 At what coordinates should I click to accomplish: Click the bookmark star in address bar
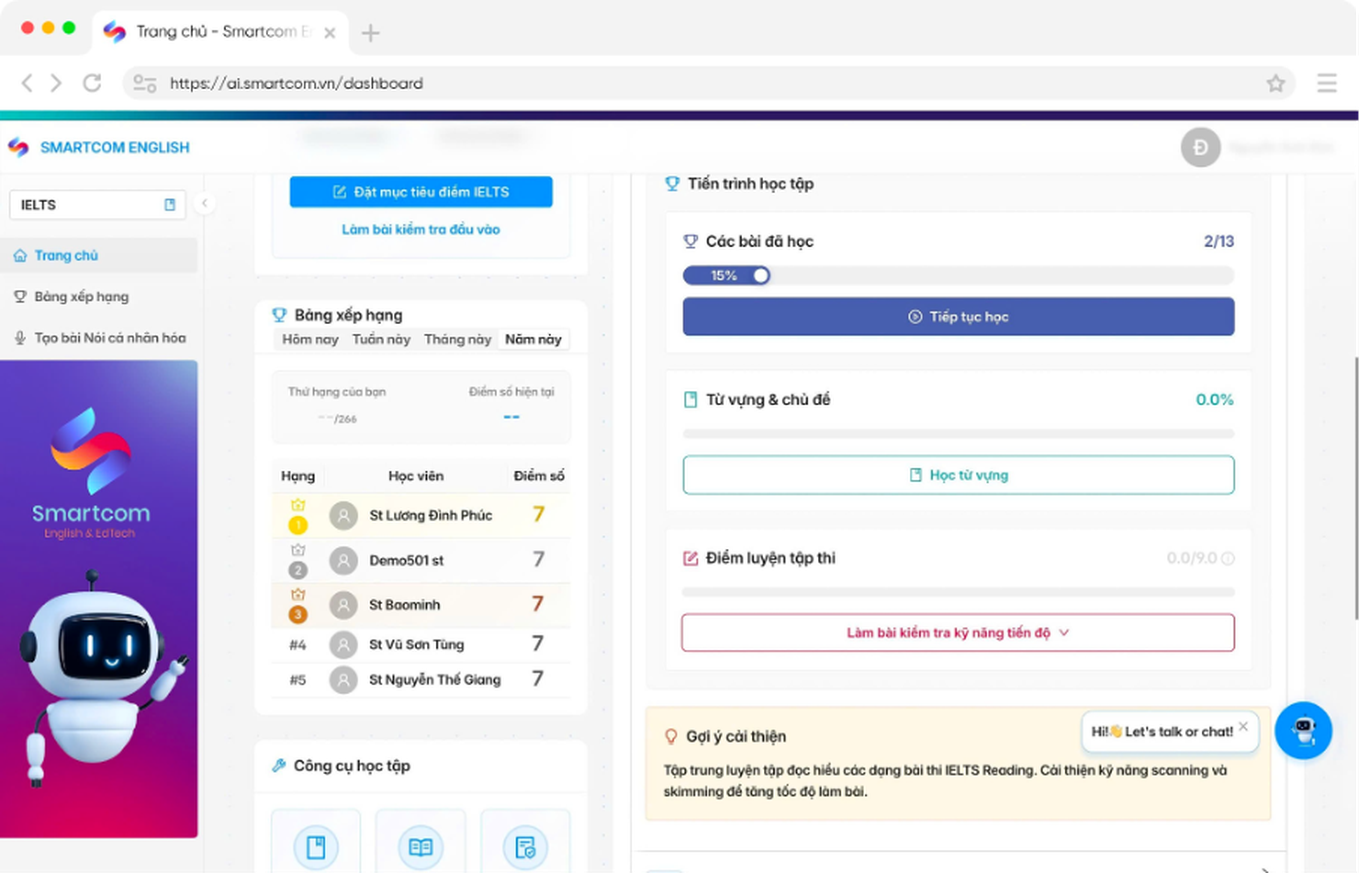pos(1275,84)
